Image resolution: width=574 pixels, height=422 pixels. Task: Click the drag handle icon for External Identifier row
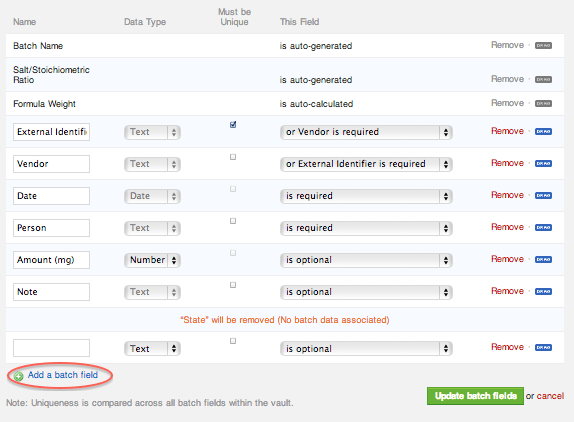543,131
